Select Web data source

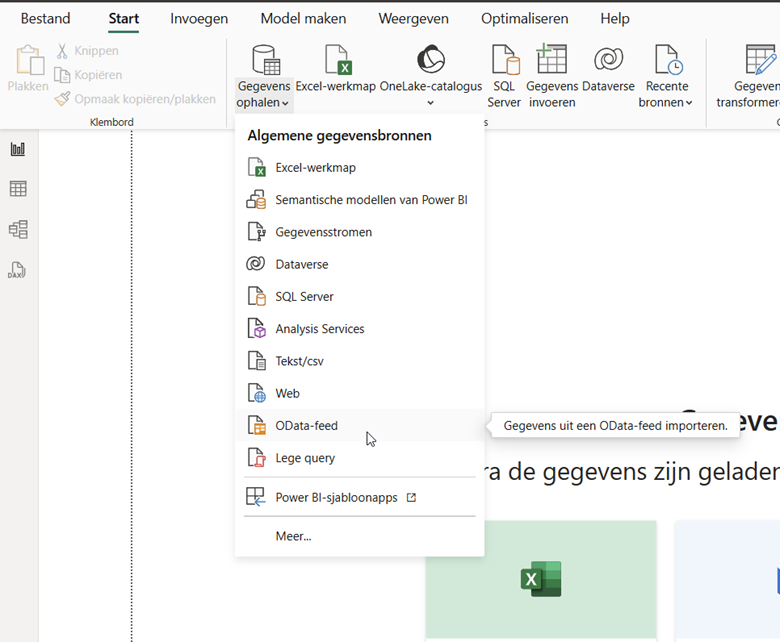[359, 393]
